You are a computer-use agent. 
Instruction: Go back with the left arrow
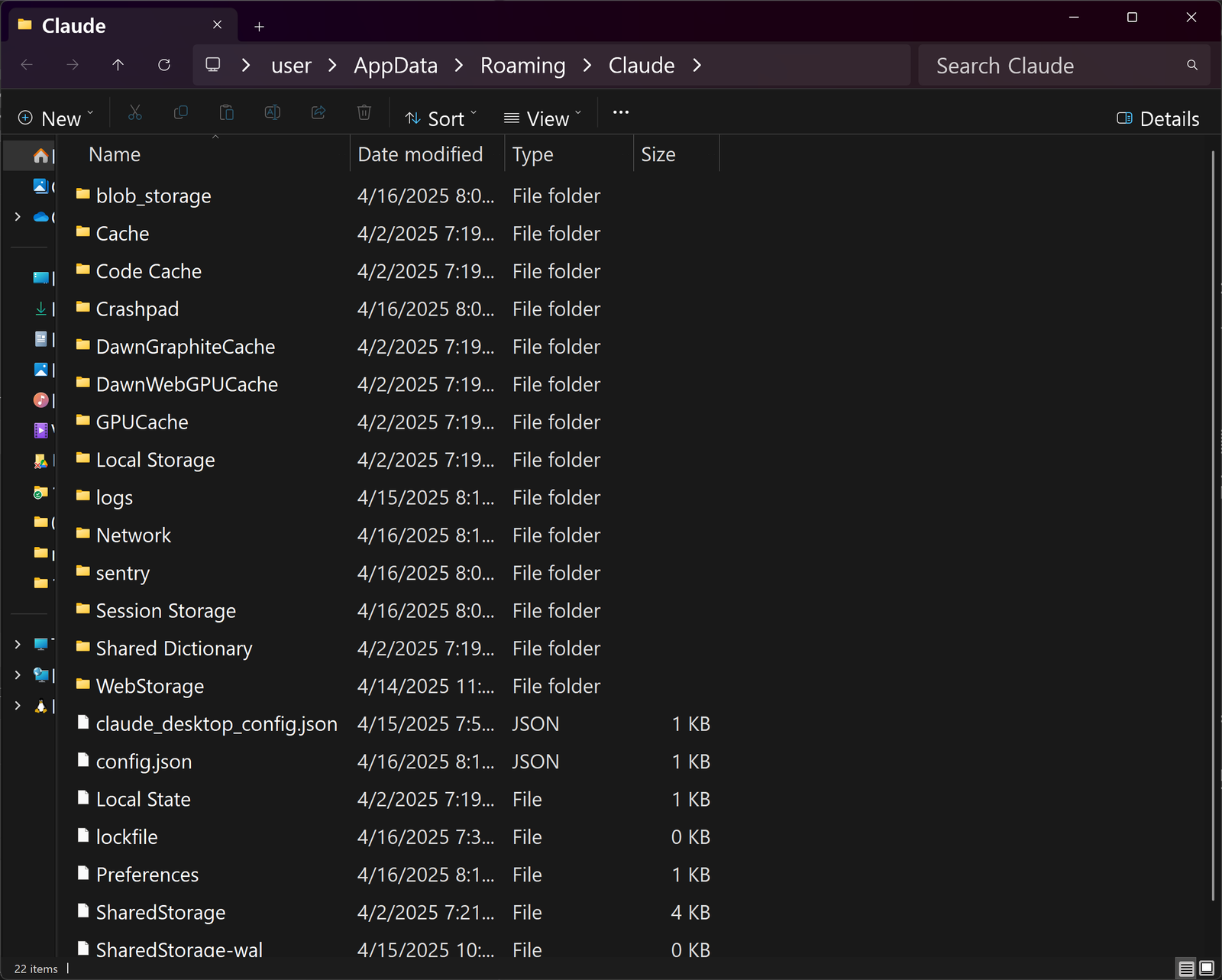click(27, 65)
